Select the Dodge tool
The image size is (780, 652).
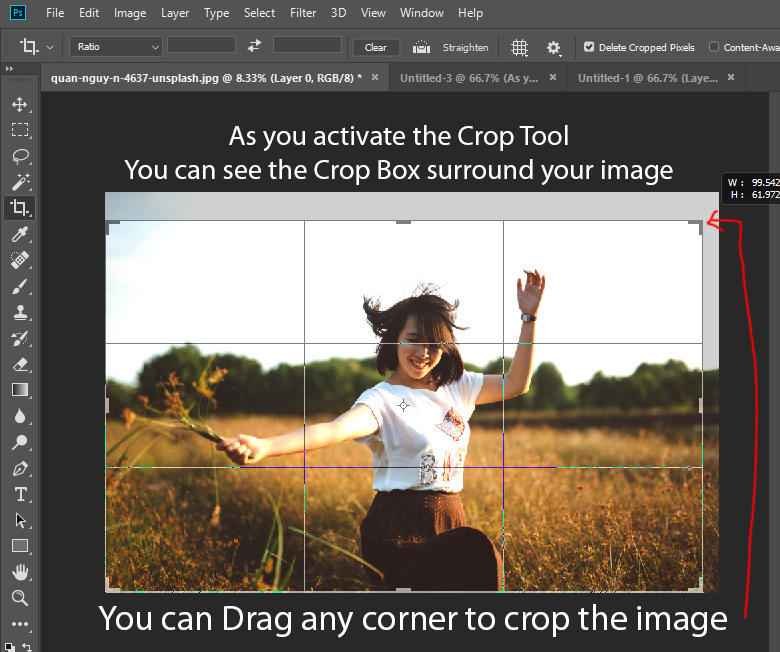pyautogui.click(x=20, y=442)
